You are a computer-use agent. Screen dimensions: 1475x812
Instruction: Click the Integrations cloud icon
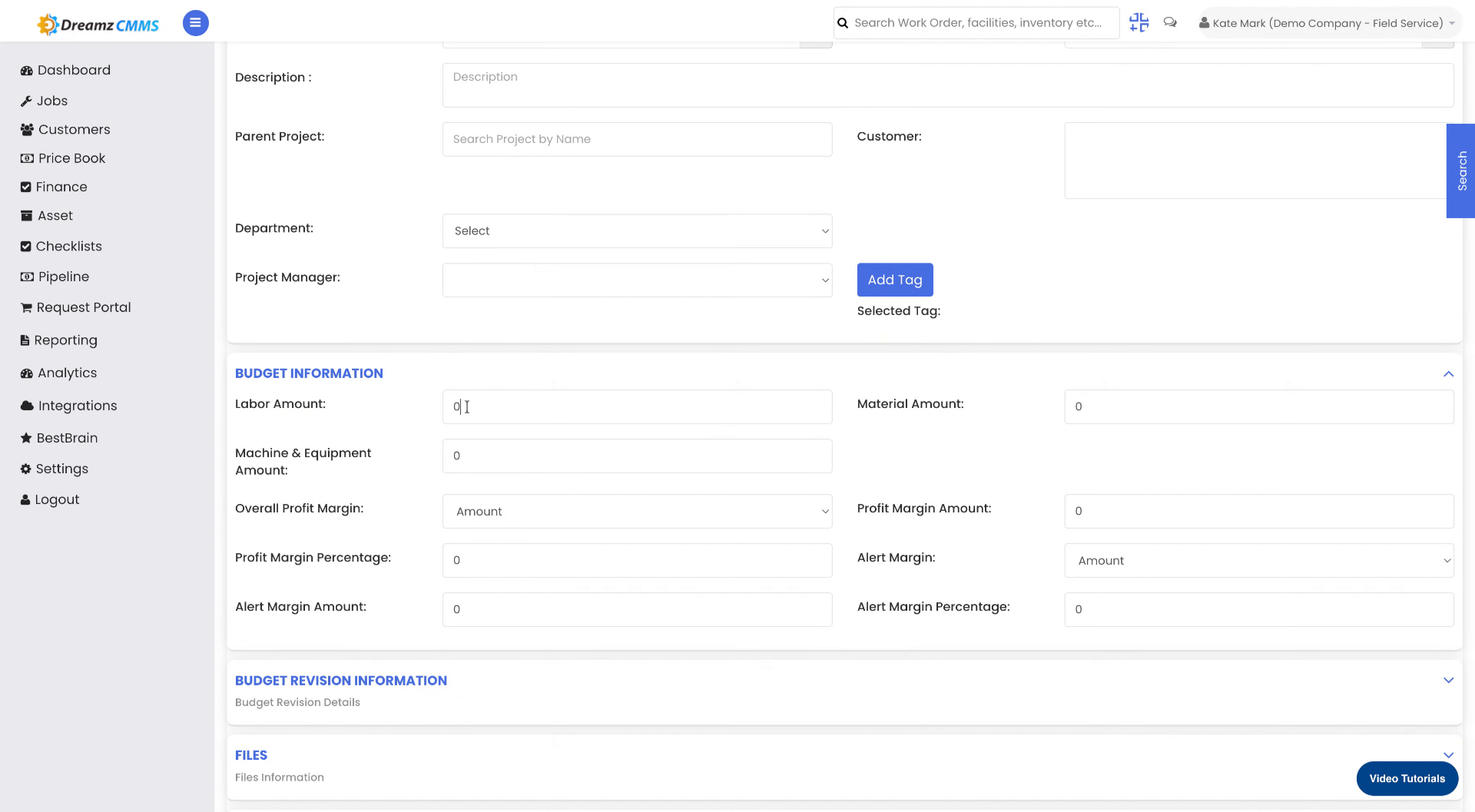(28, 406)
